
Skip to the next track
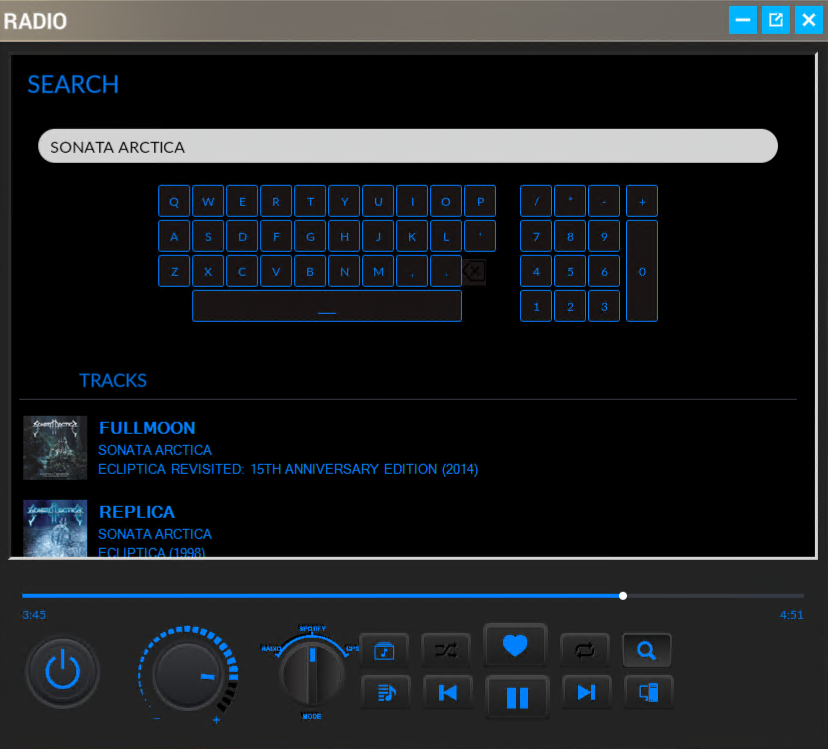tap(586, 692)
